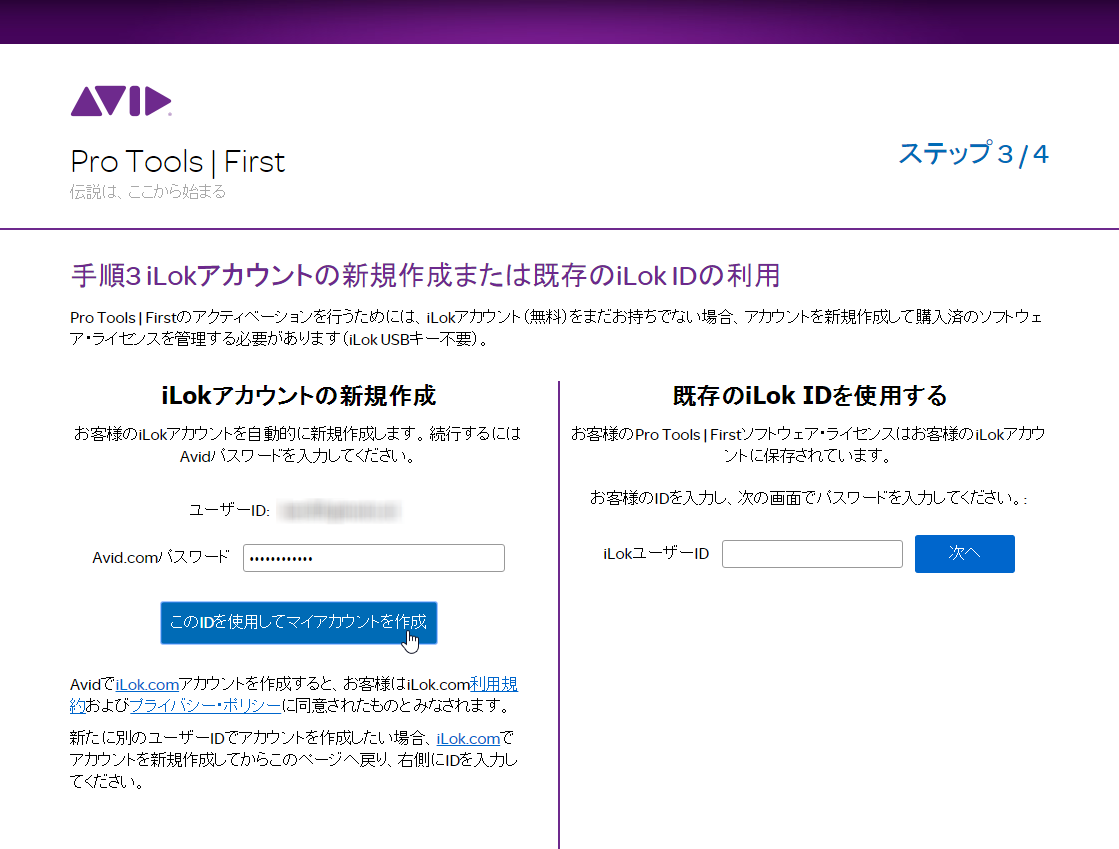
Task: Click the 'iLokユーザーID' label
Action: coord(656,554)
